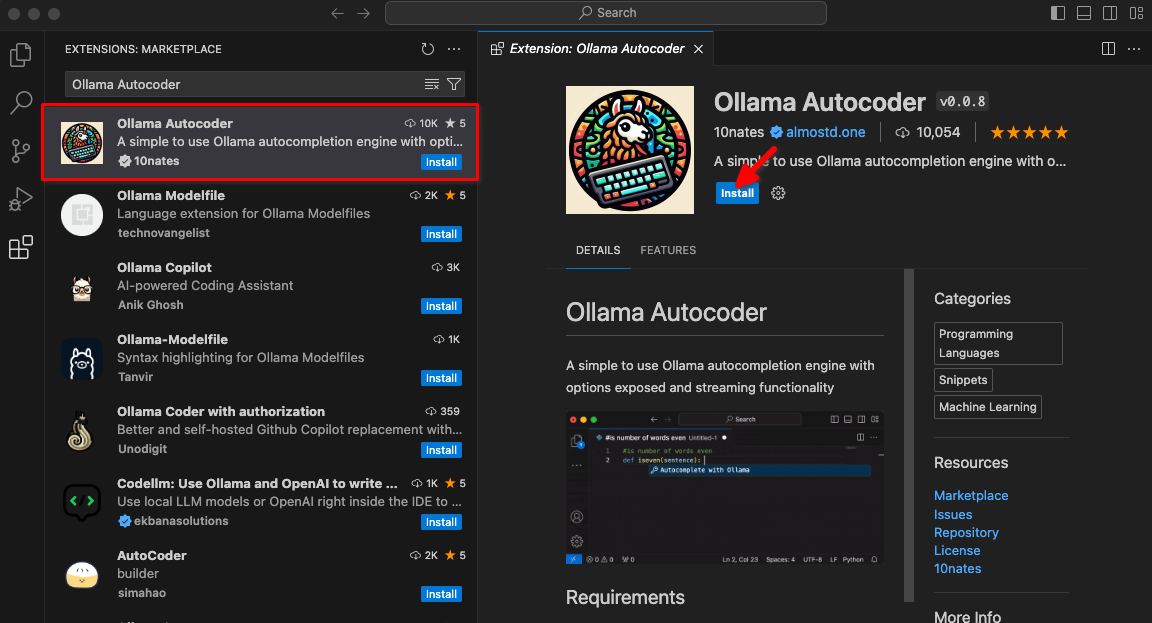Clear extensions search results
Screen dimensions: 1152x623
(432, 84)
